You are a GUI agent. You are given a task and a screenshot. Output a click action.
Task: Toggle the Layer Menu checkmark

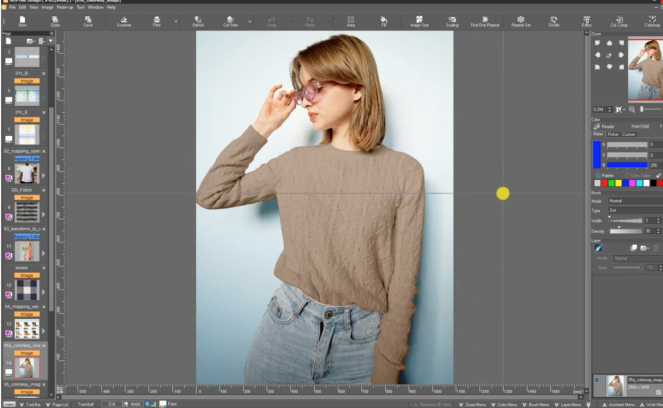[556, 405]
